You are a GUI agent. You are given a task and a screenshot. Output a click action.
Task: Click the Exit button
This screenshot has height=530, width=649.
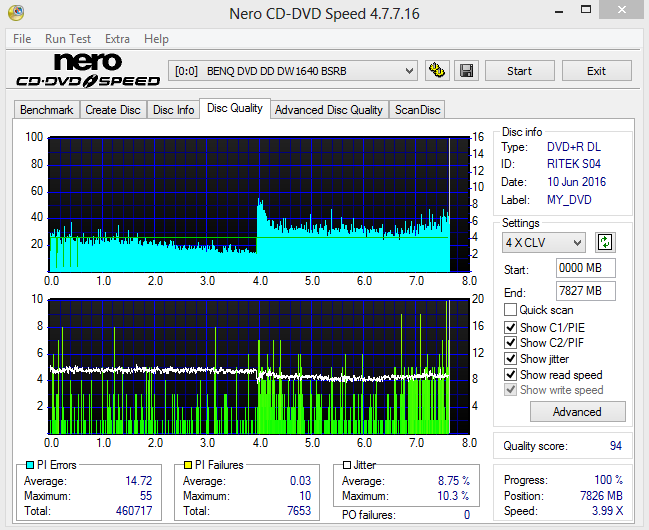click(596, 71)
